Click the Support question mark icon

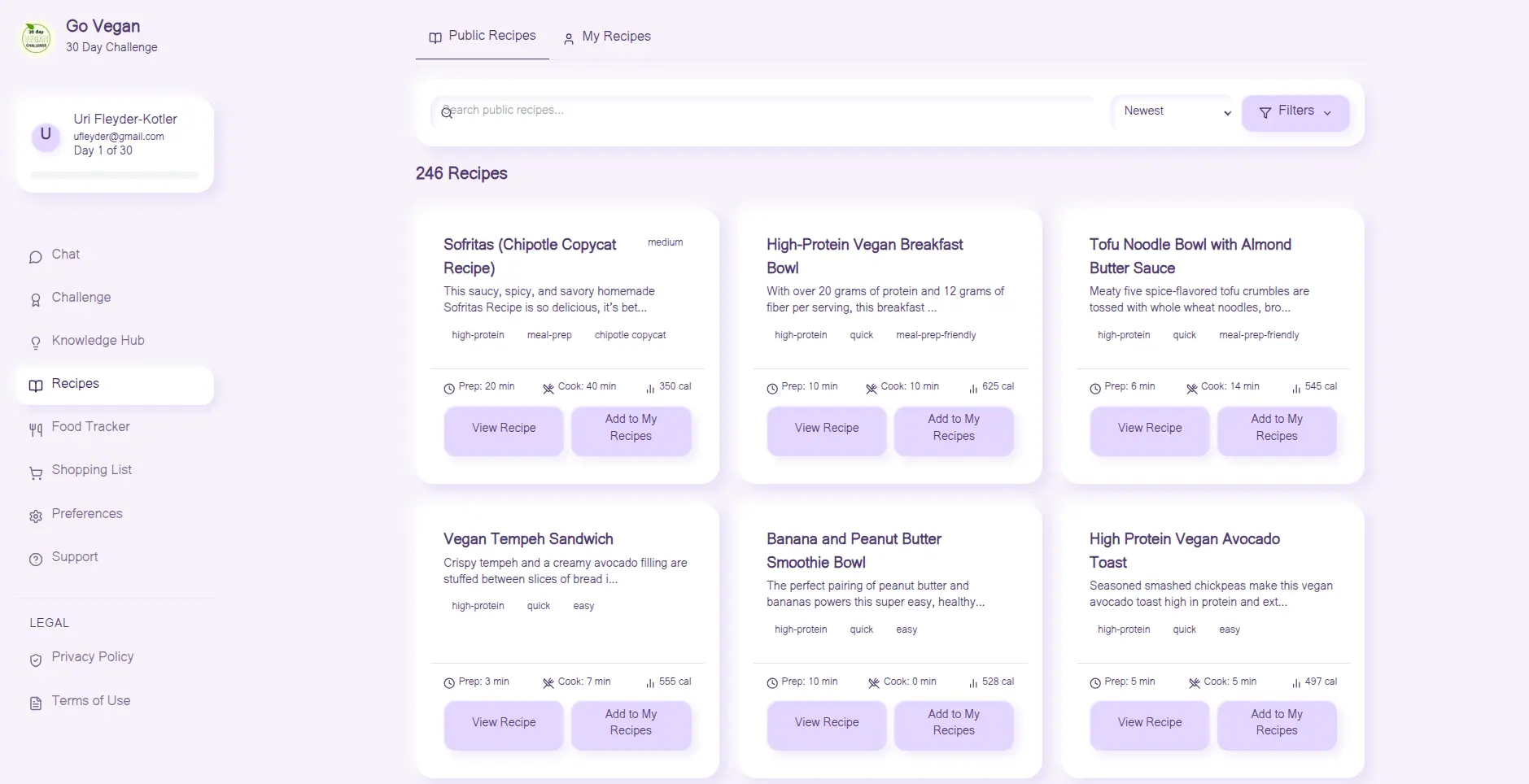pyautogui.click(x=36, y=560)
